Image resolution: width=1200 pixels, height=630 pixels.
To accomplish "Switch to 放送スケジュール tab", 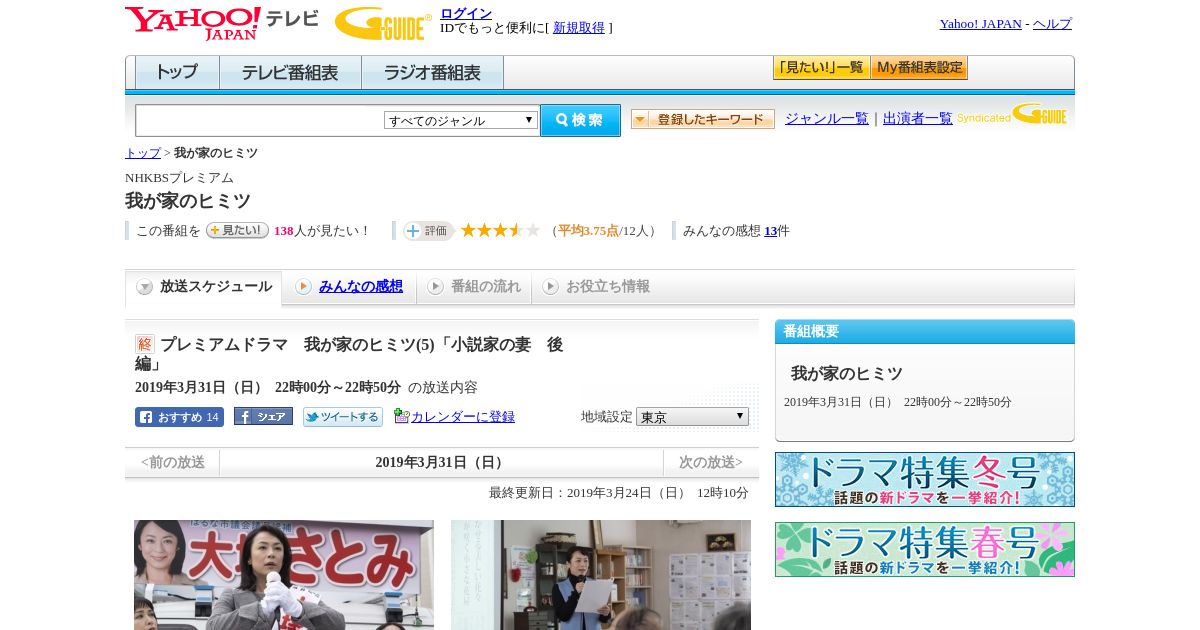I will [204, 287].
